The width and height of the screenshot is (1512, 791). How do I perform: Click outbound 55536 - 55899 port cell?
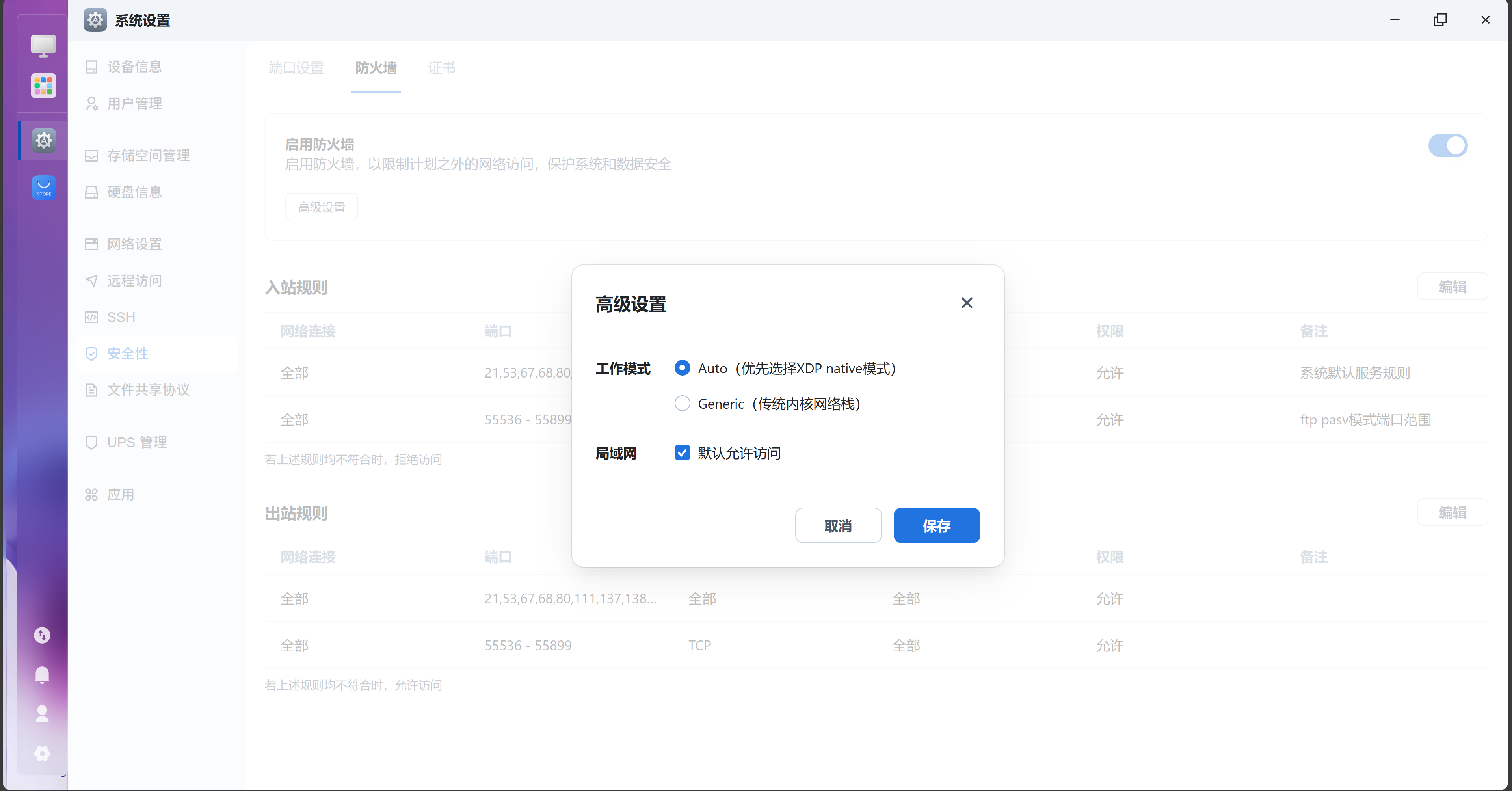pyautogui.click(x=528, y=645)
